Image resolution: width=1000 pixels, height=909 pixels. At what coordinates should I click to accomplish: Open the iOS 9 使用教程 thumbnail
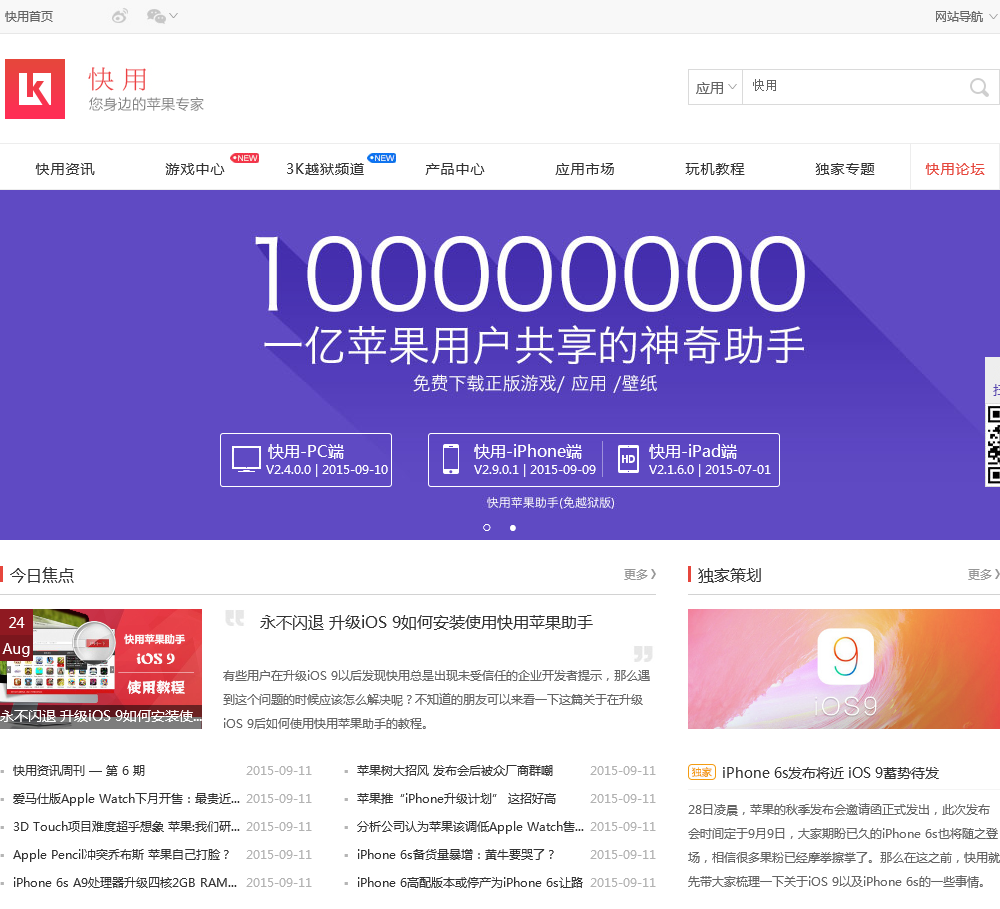(x=101, y=669)
